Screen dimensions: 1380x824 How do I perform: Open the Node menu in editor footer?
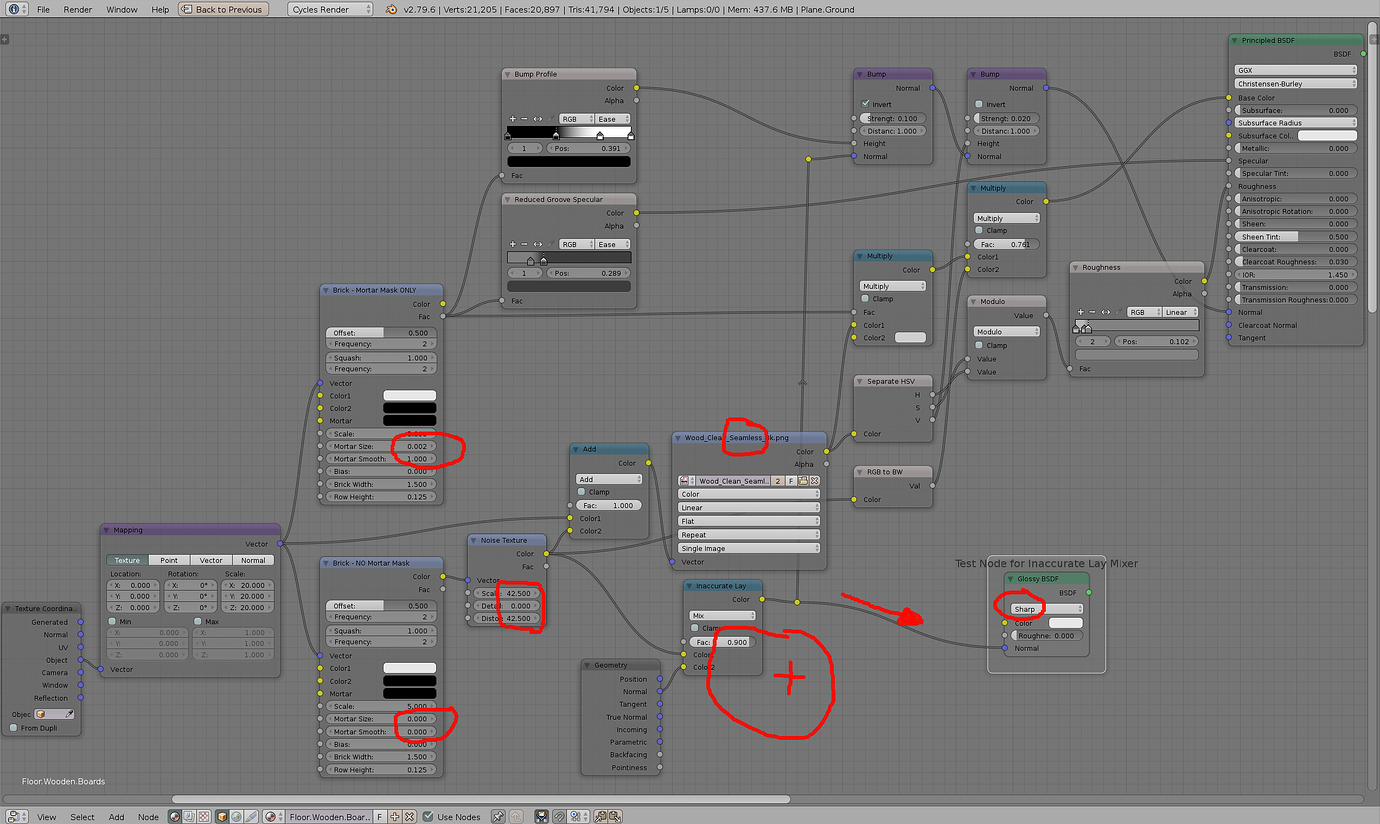pos(148,817)
